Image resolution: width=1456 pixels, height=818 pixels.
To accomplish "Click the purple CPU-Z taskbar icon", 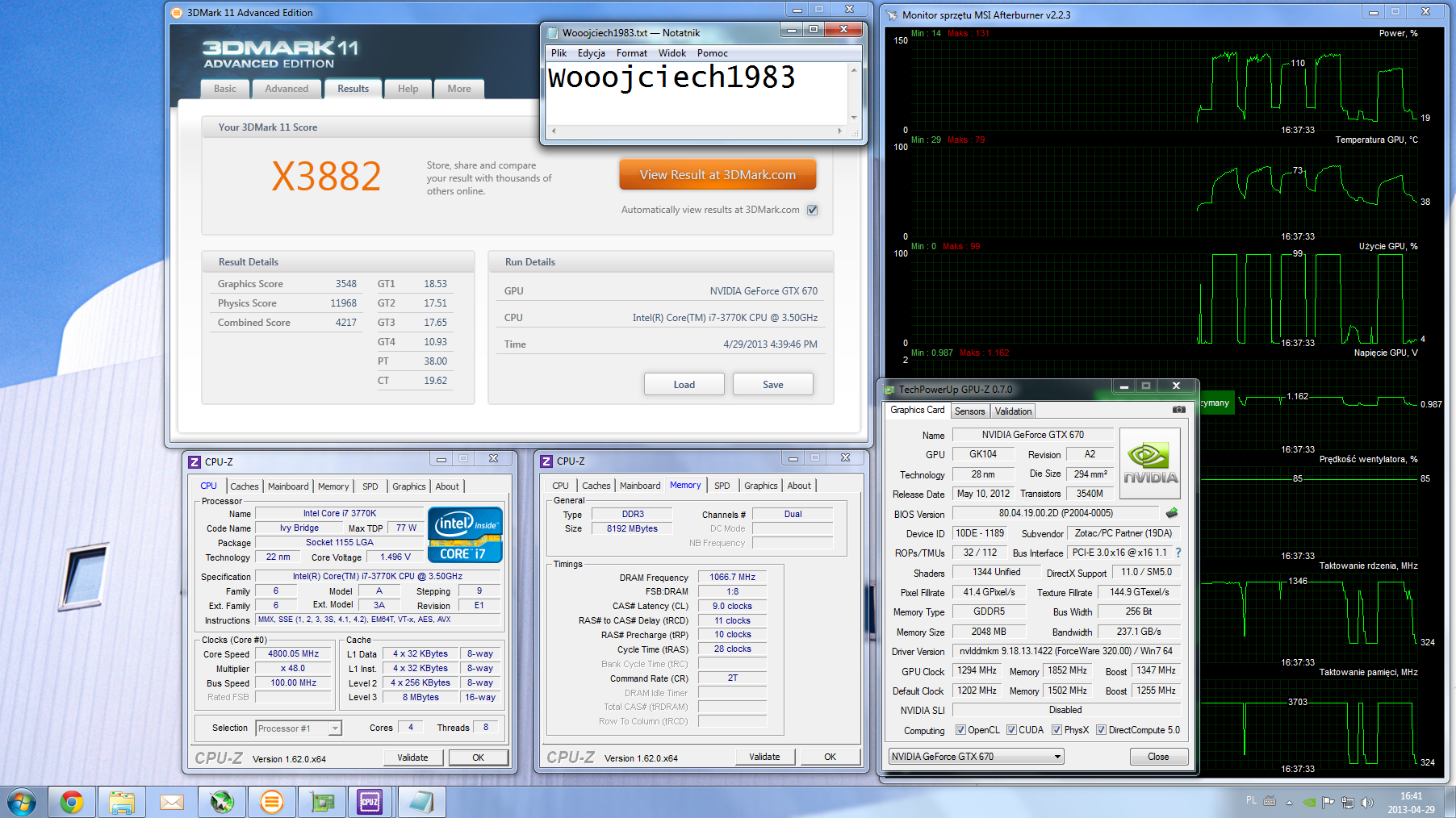I will pyautogui.click(x=370, y=802).
